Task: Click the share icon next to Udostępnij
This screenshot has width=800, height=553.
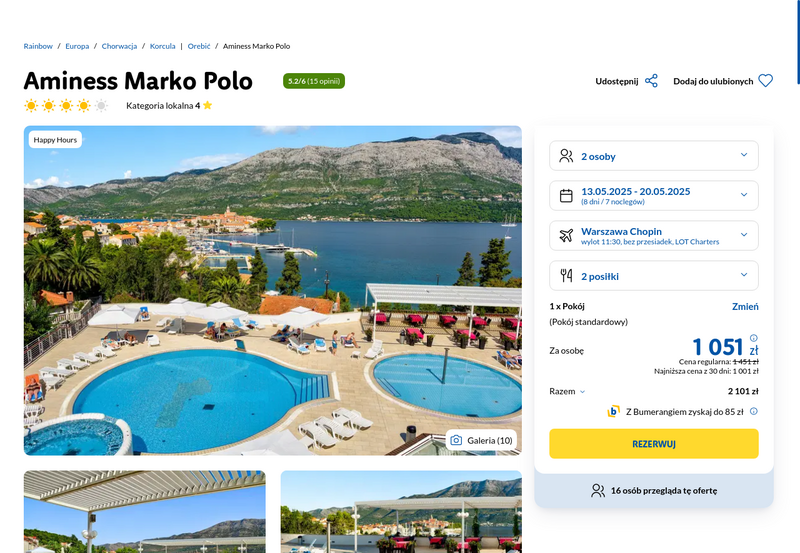Action: click(651, 81)
